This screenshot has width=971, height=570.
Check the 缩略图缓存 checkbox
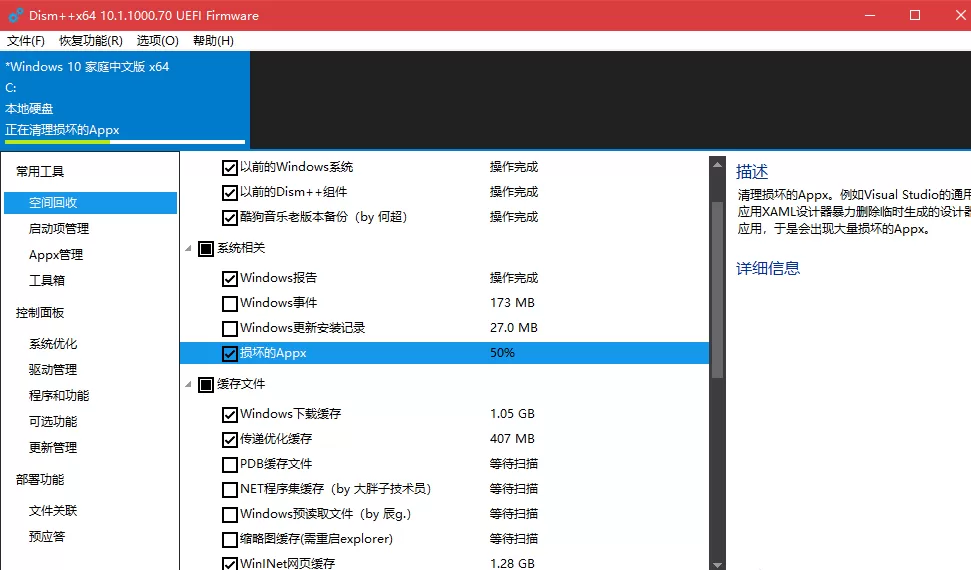[x=230, y=539]
